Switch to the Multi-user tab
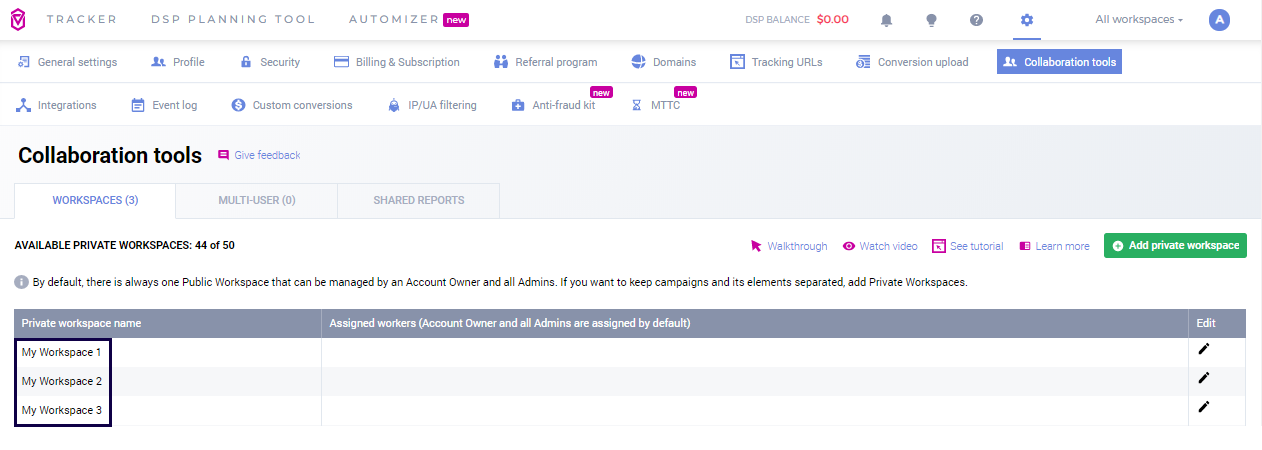Screen dimensions: 1262x450 pyautogui.click(x=257, y=201)
